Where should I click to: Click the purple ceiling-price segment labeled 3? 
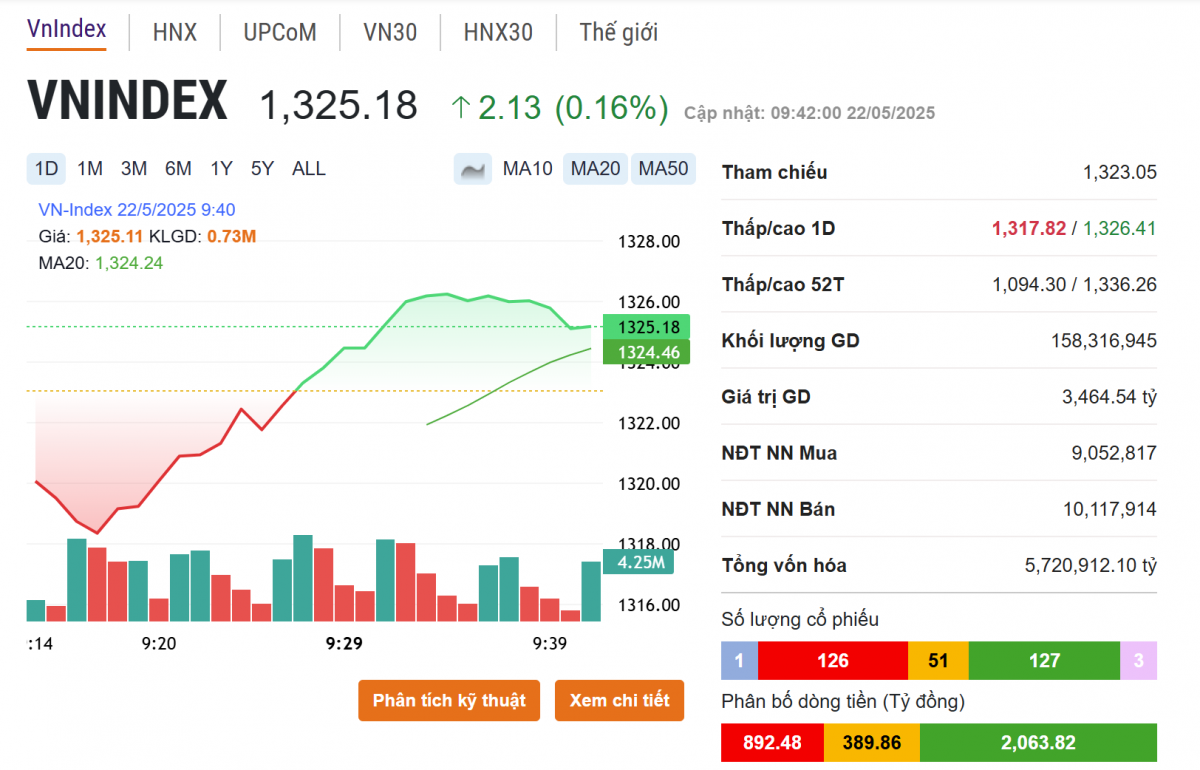[x=1138, y=660]
